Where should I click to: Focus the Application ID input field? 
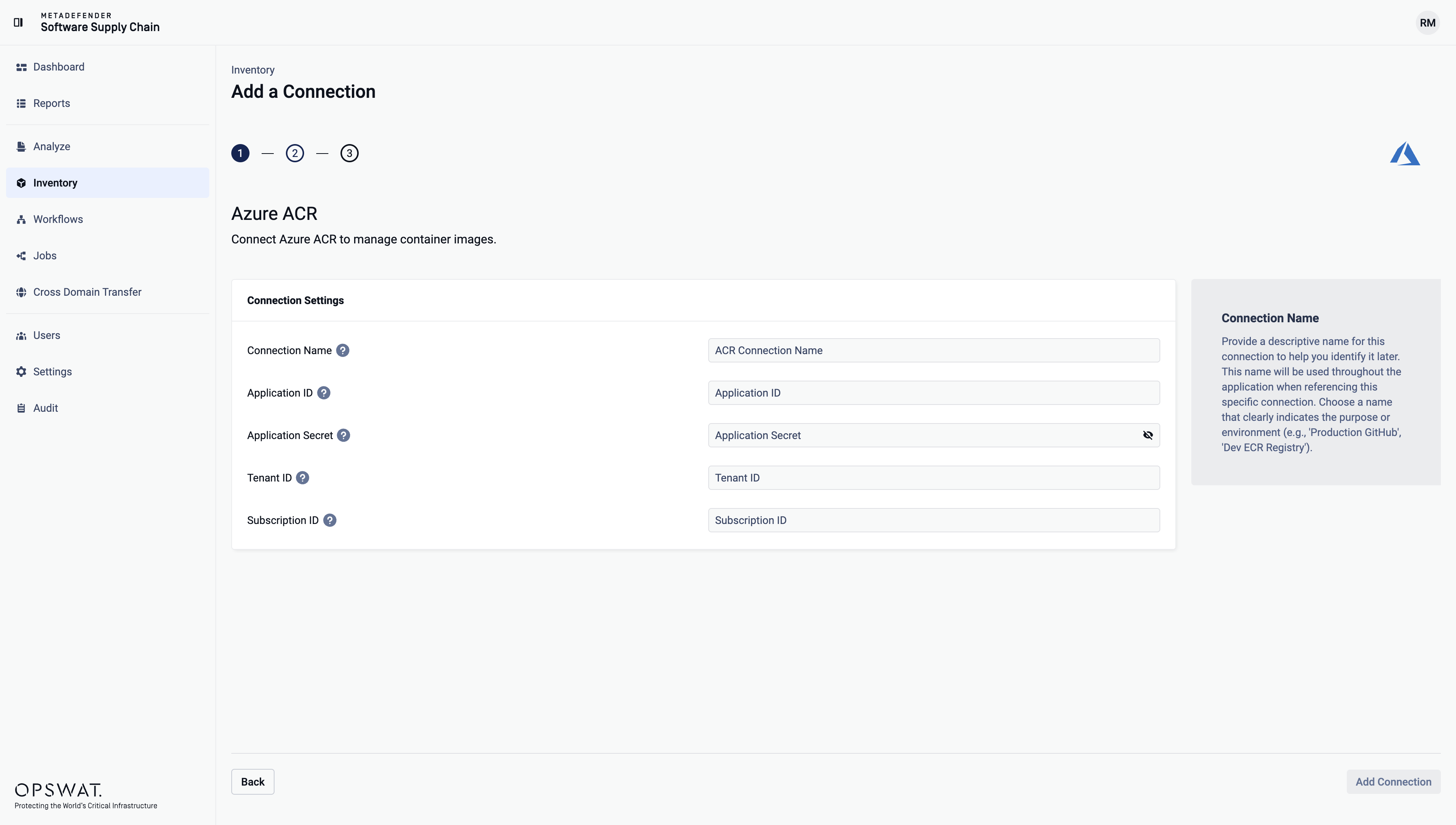click(934, 393)
